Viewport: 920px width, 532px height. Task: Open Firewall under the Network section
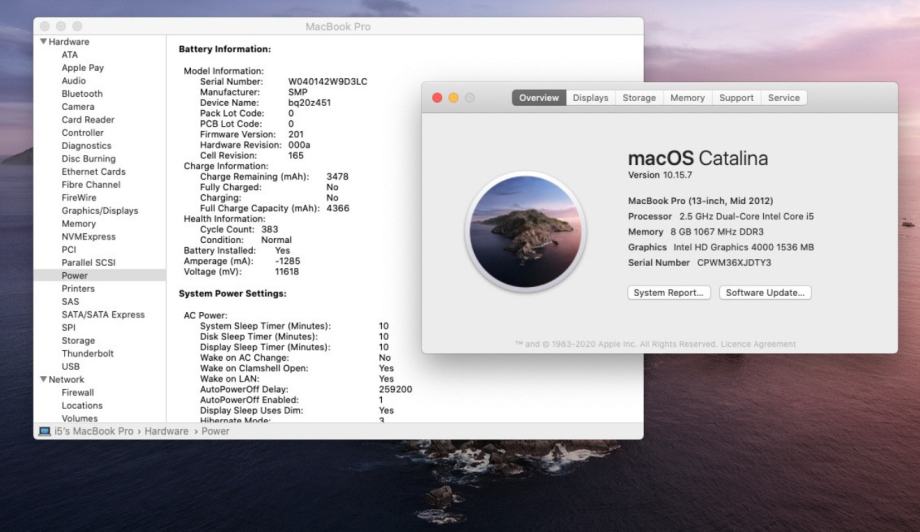78,393
